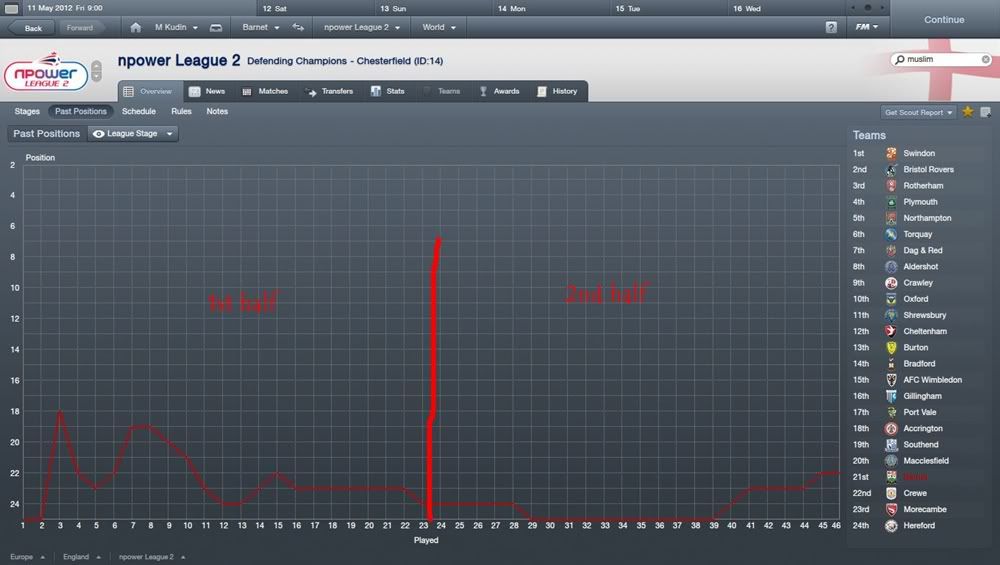Expand the npower League 2 breadcrumb at bottom

pyautogui.click(x=152, y=557)
